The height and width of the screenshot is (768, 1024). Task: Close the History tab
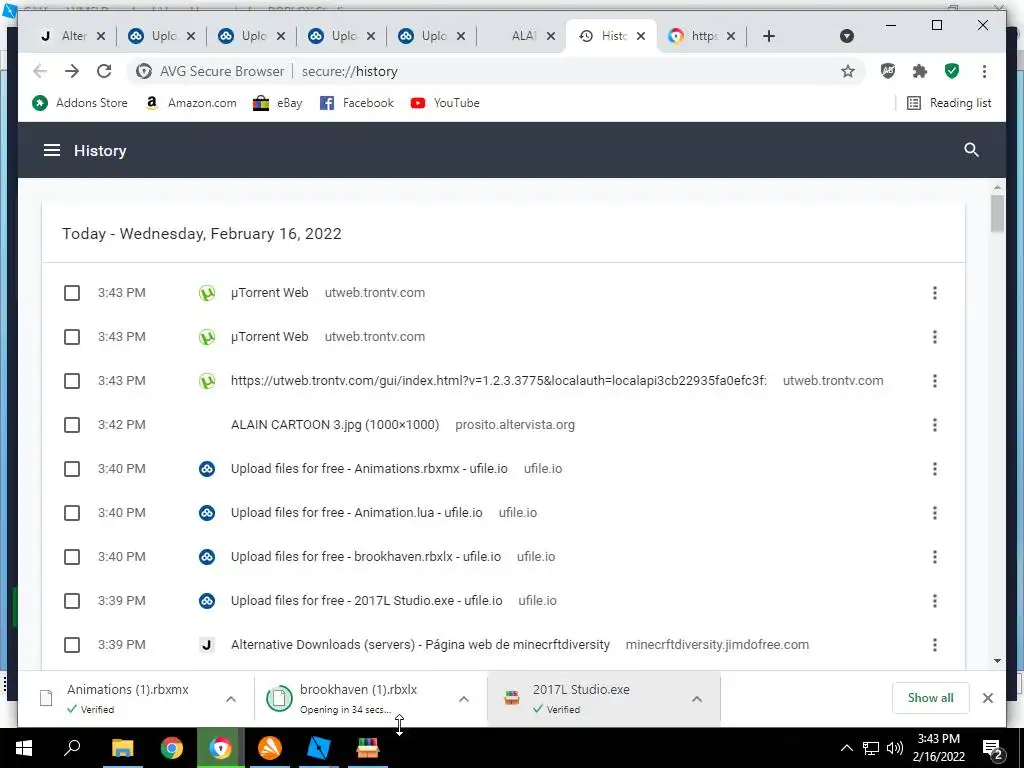tap(641, 36)
